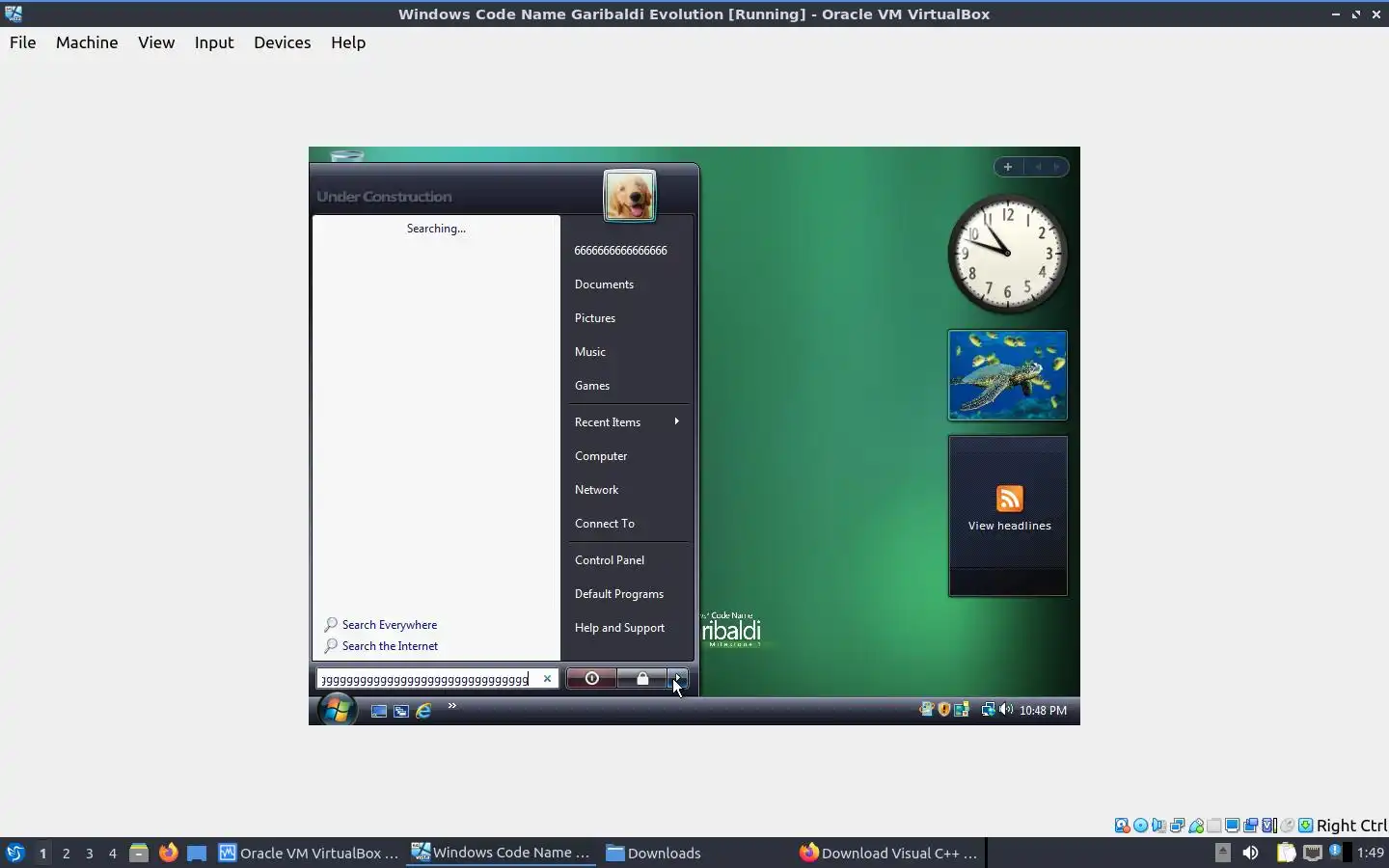Viewport: 1389px width, 868px height.
Task: Click the sidebar previous page arrow
Action: click(1039, 167)
